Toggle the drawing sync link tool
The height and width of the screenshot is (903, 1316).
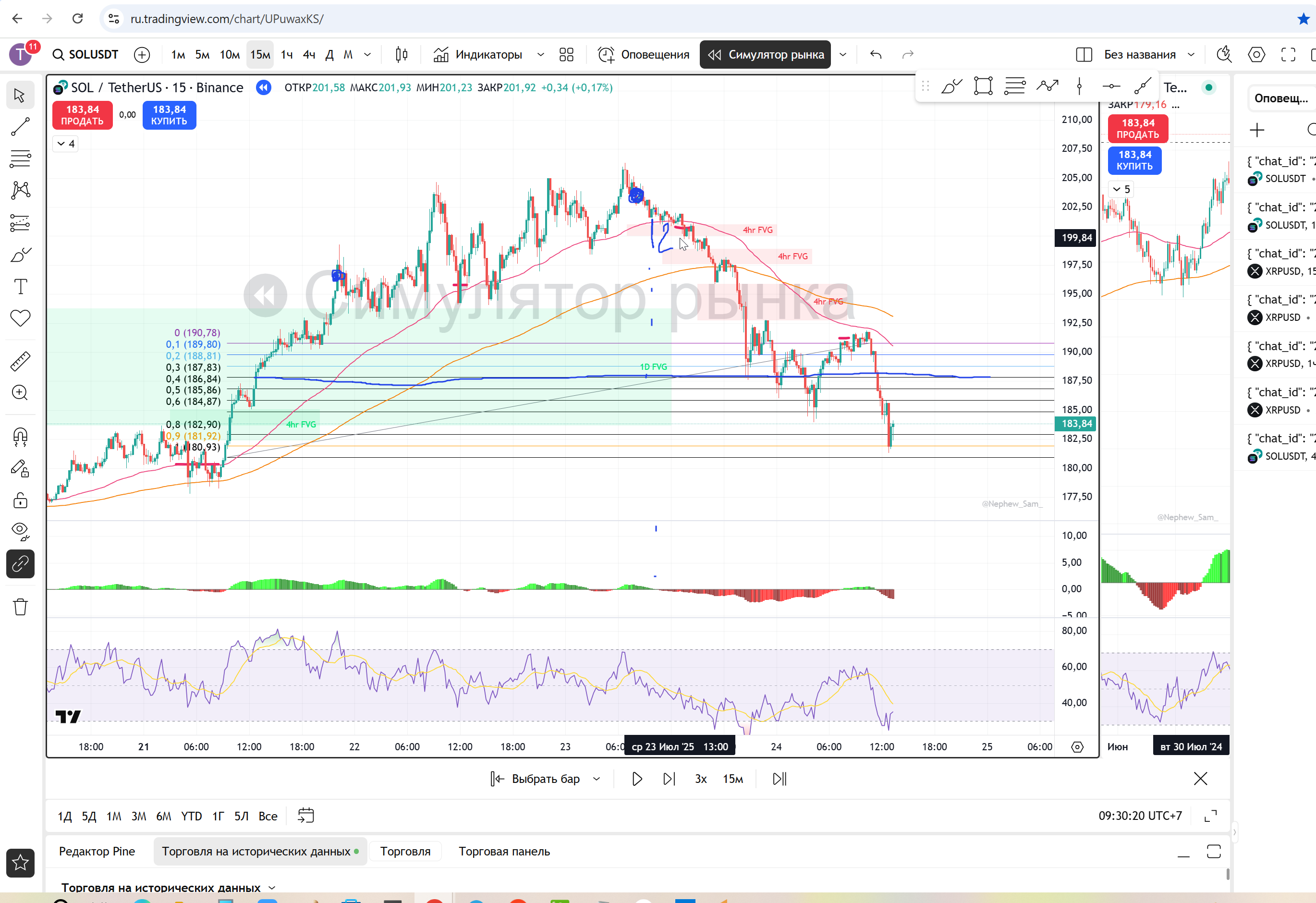[x=20, y=564]
